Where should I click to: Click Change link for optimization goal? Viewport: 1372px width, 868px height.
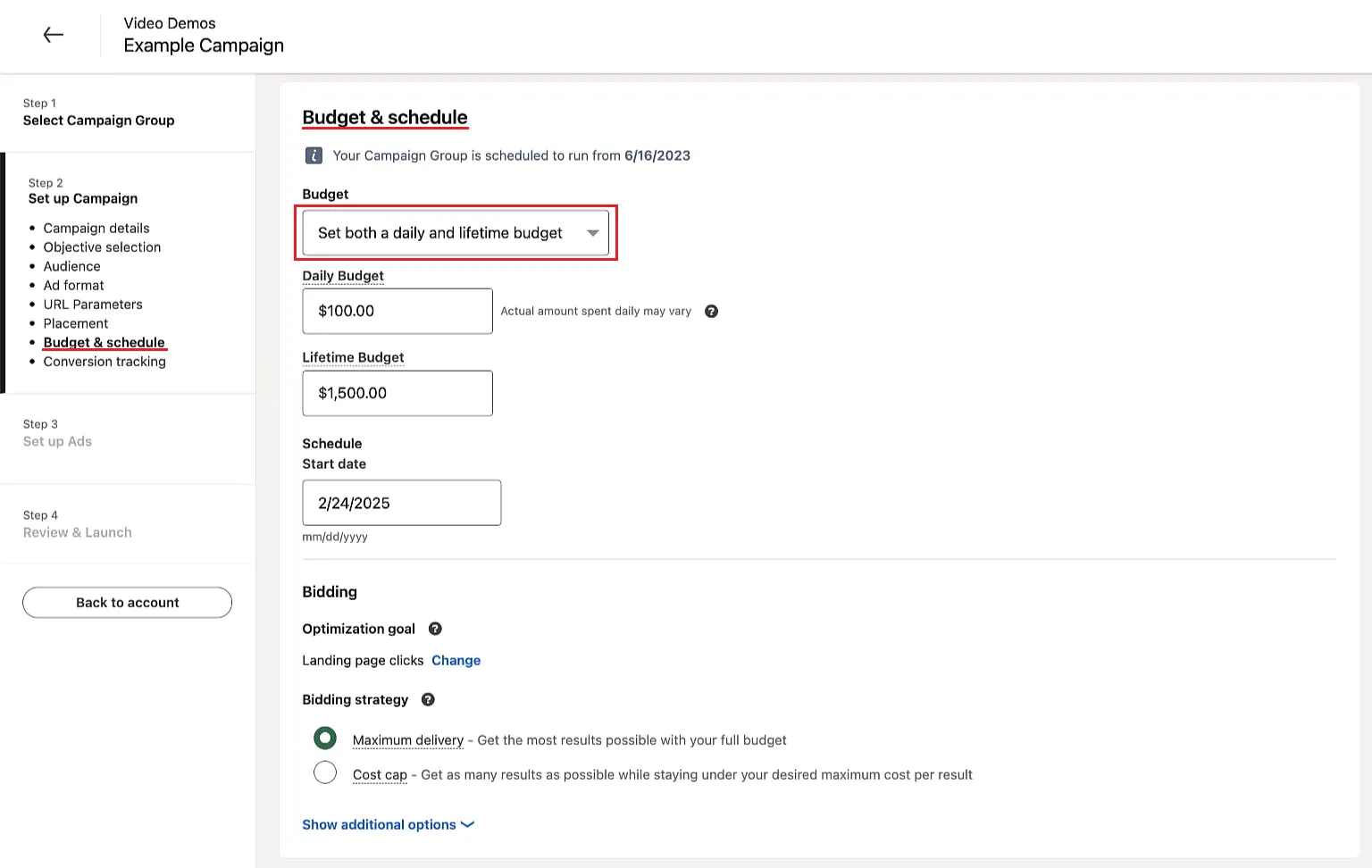456,661
